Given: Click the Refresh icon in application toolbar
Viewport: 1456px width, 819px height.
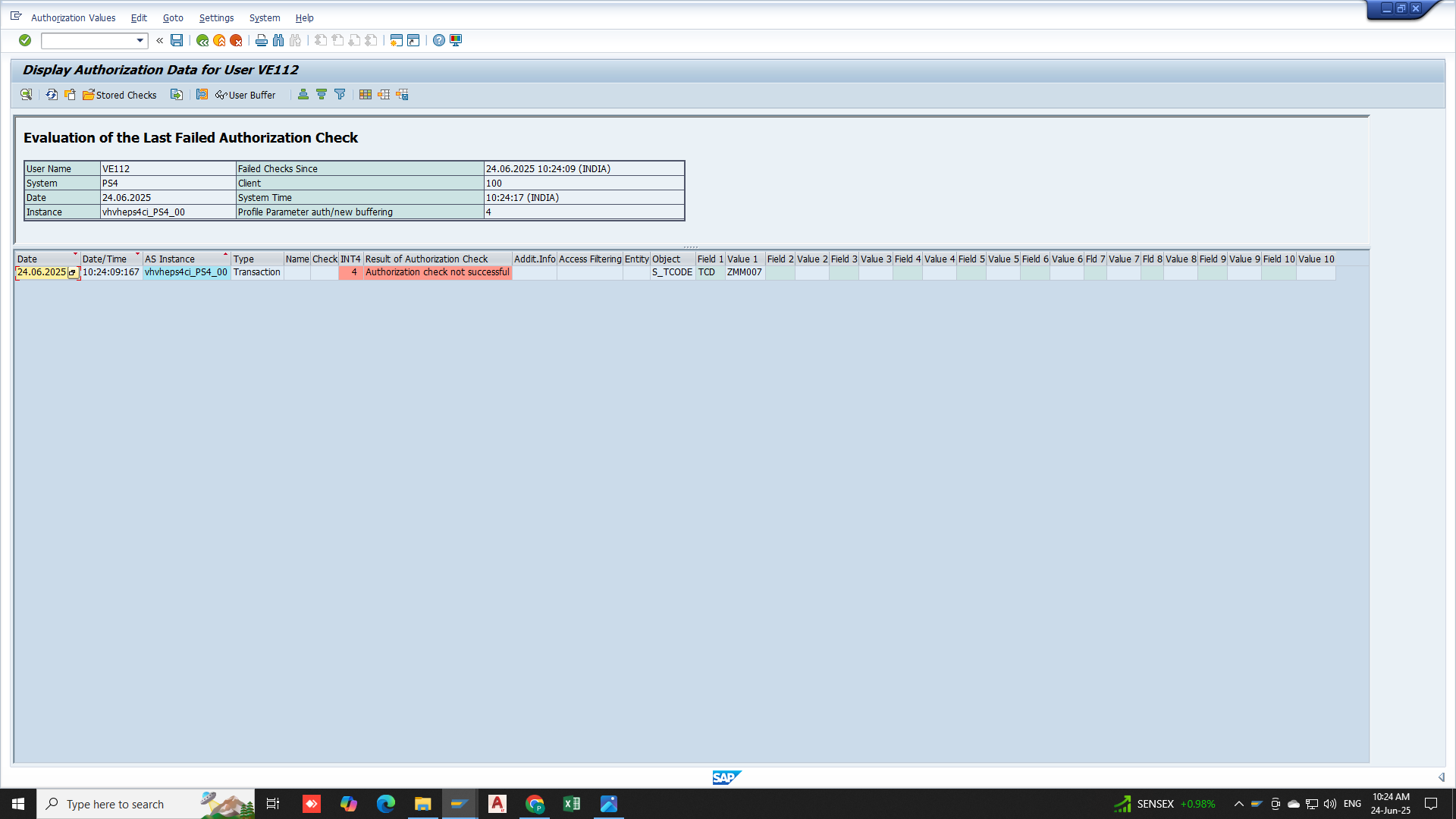Looking at the screenshot, I should coord(52,95).
